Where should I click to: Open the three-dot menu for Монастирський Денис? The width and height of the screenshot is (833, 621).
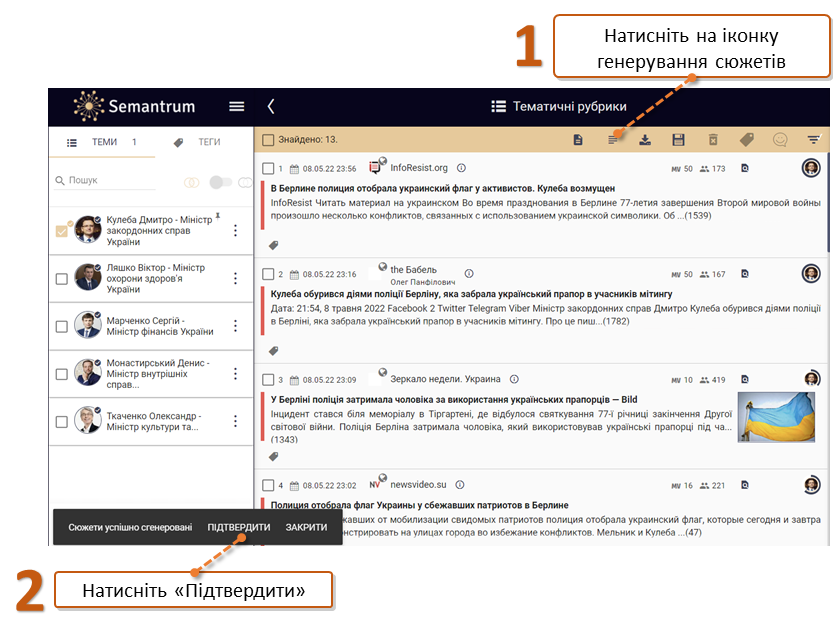tap(235, 373)
